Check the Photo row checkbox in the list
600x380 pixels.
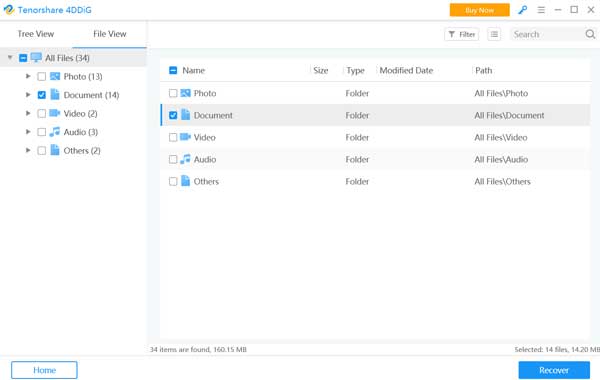coord(173,93)
